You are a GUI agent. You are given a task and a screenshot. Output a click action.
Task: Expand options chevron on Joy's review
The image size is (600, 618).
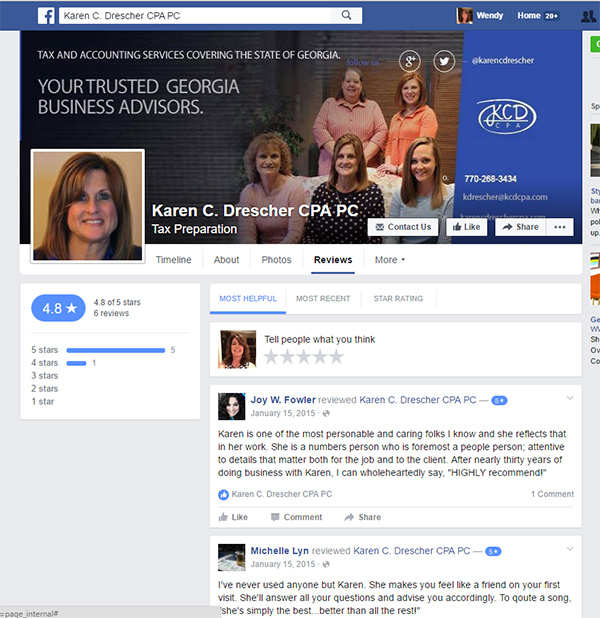pos(570,398)
